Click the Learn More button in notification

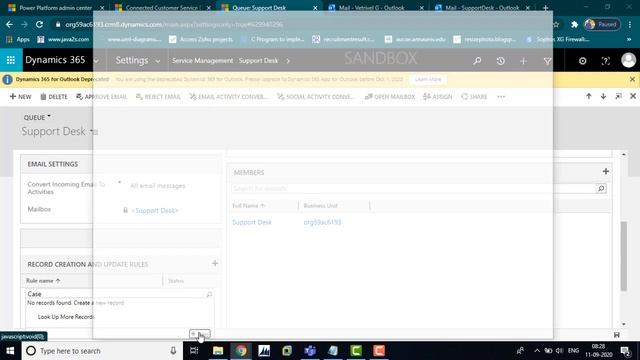coord(428,79)
